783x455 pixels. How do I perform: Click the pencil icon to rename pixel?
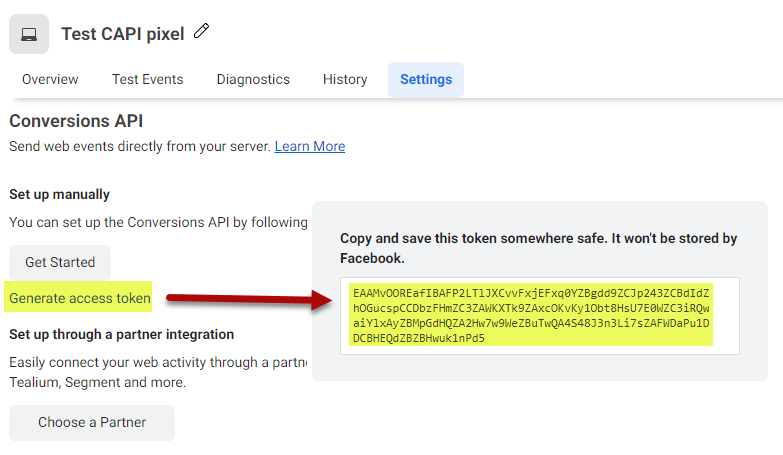(202, 32)
